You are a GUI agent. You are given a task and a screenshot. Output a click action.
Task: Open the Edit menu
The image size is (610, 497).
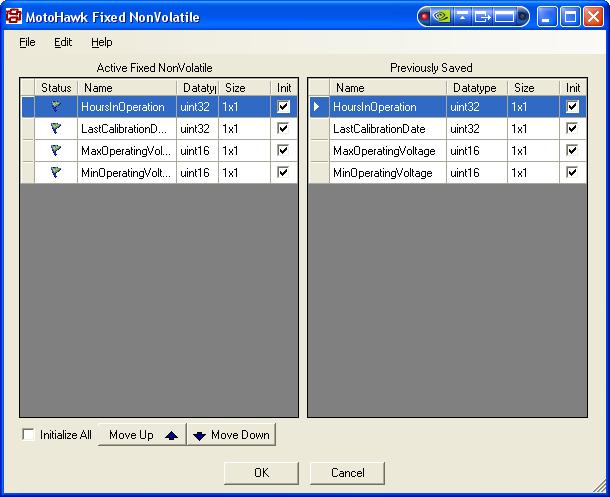click(63, 42)
